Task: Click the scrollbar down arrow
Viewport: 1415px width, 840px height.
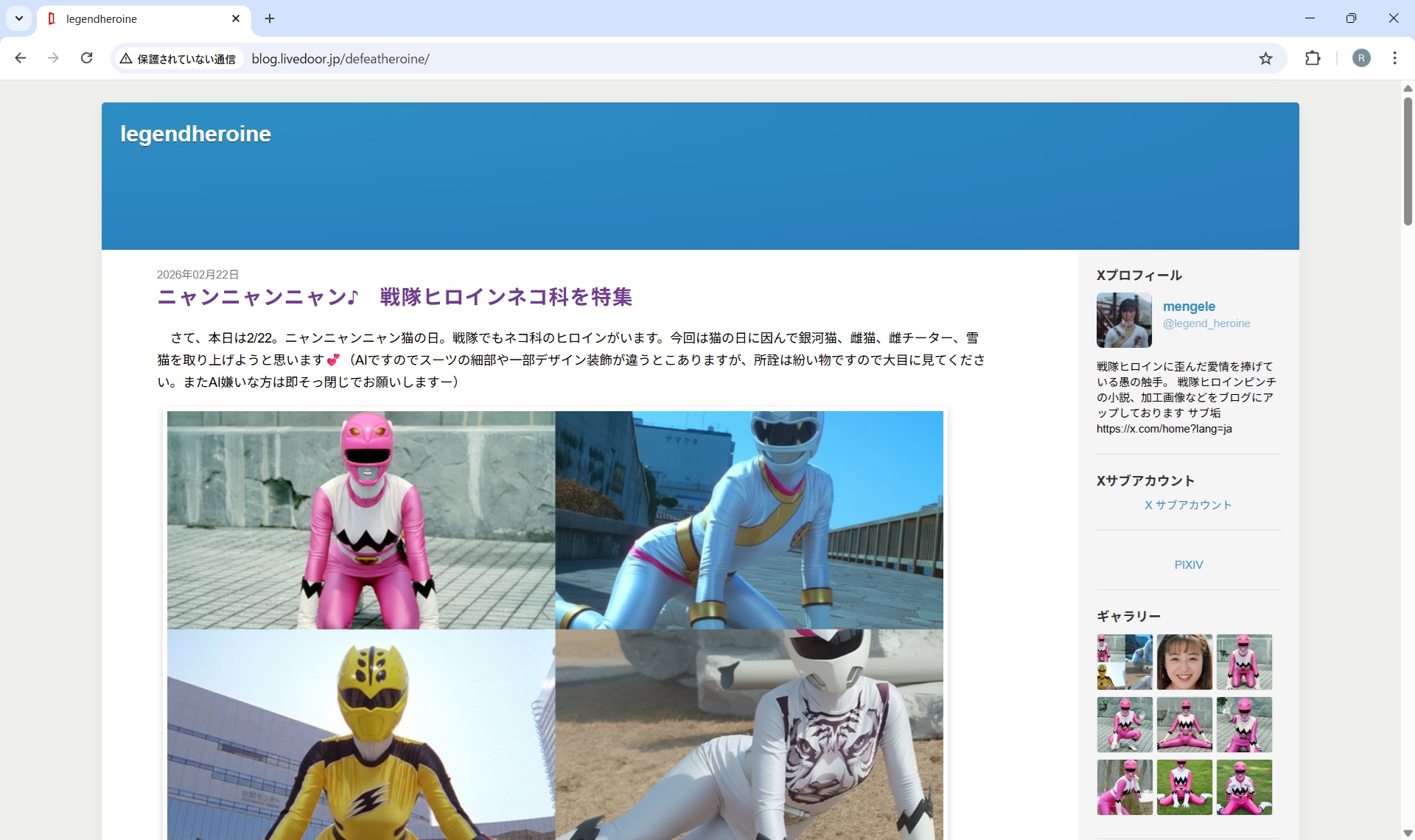Action: click(x=1408, y=833)
